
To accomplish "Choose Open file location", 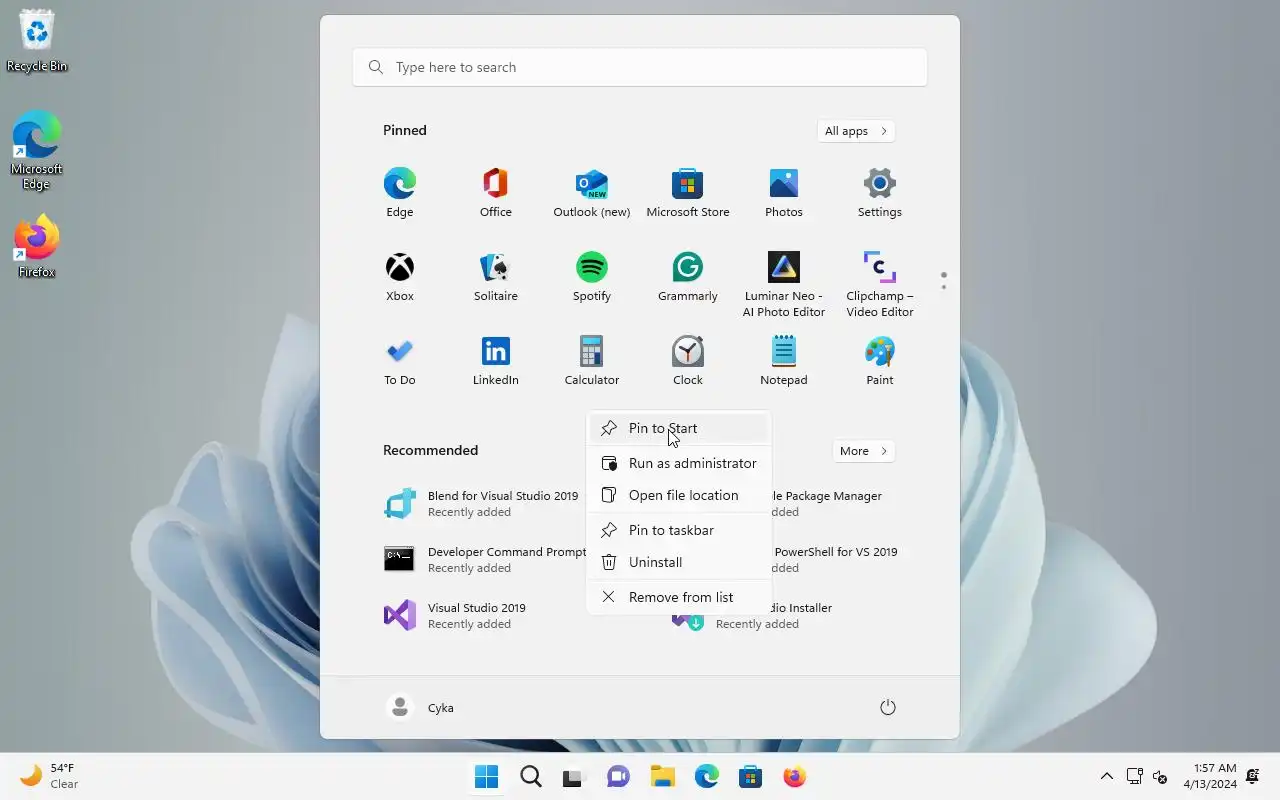I will coord(679,495).
